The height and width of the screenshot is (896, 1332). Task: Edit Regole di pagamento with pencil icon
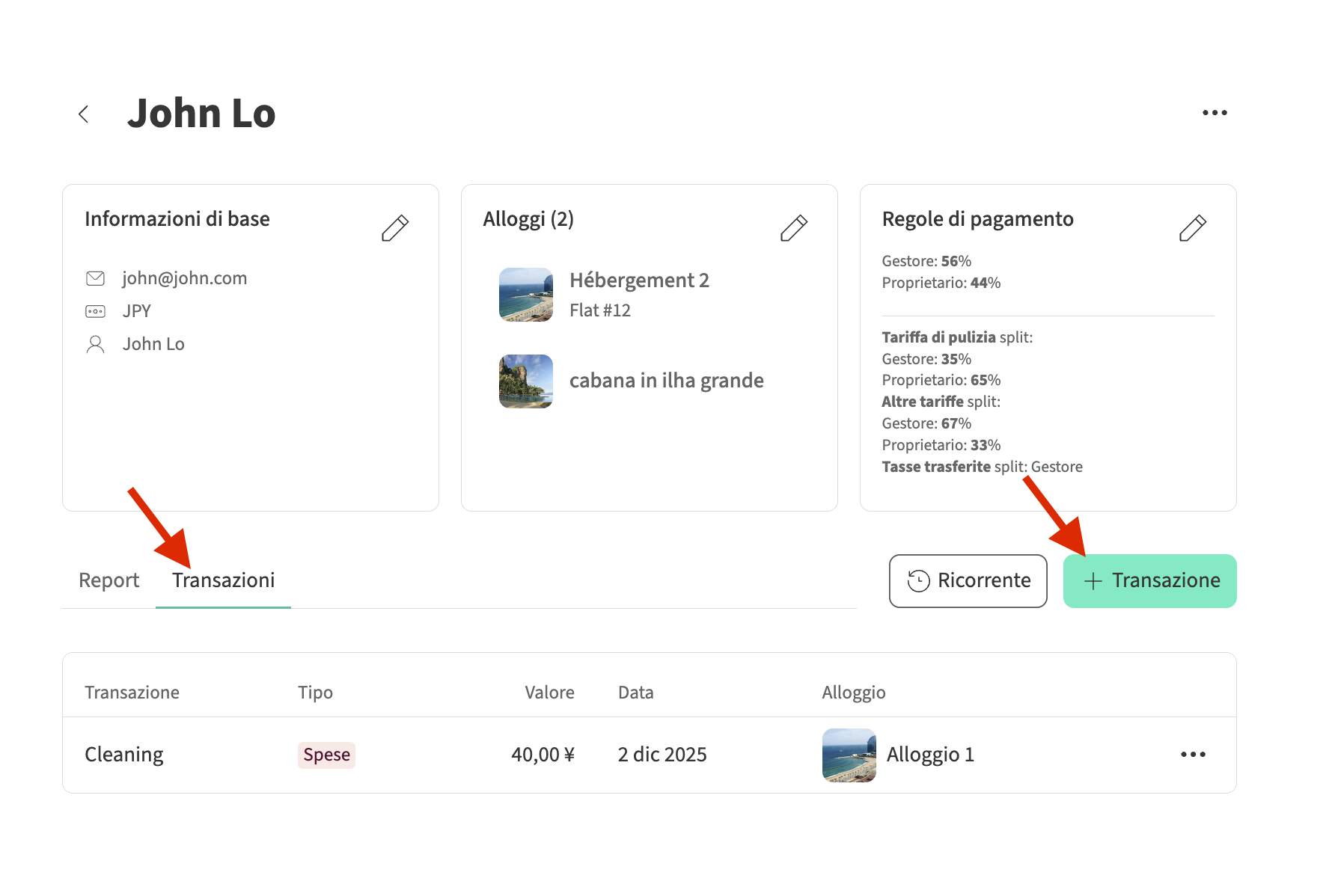pos(1192,228)
